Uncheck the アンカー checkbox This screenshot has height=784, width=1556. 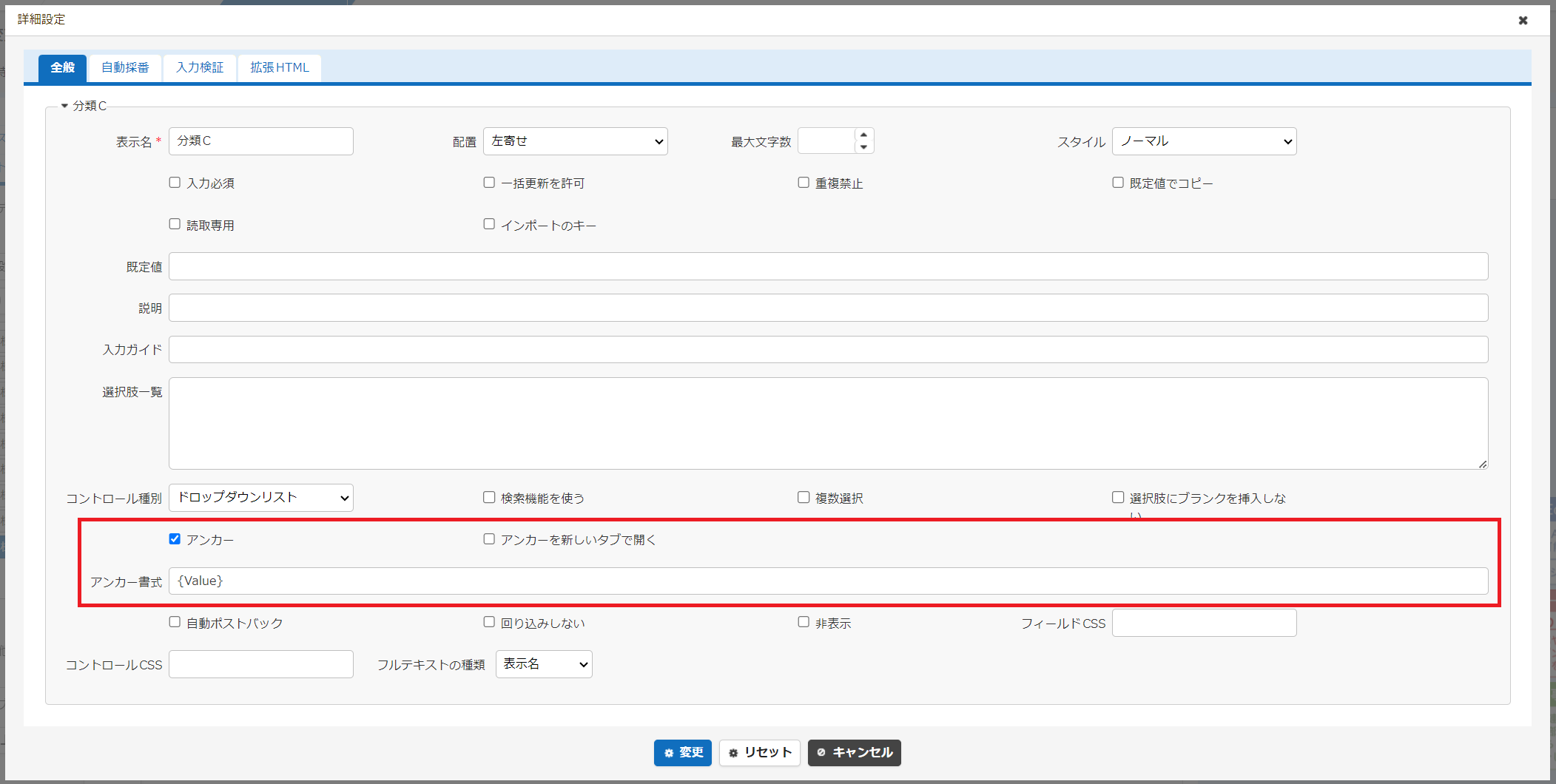pyautogui.click(x=175, y=538)
